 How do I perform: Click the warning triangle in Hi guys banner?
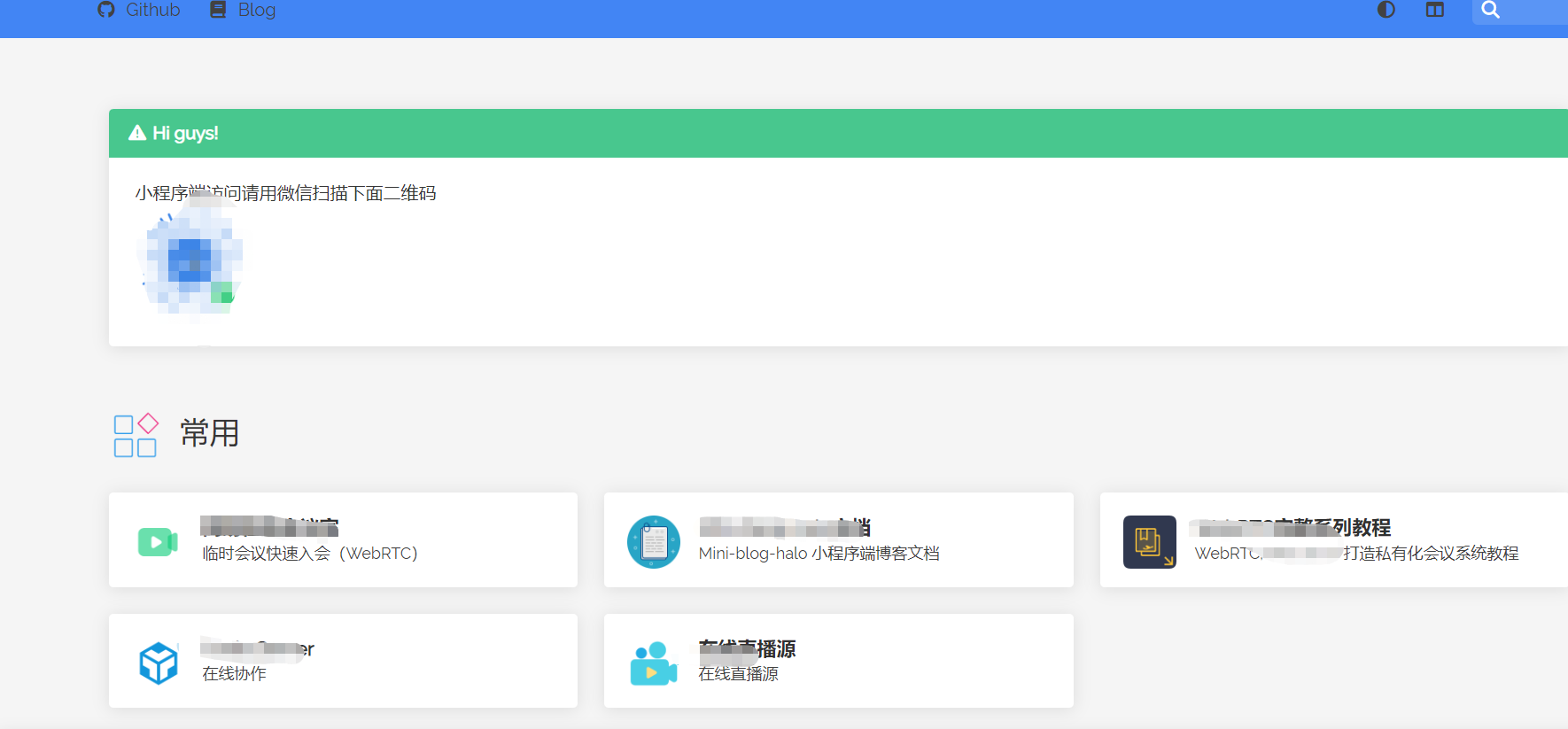[137, 133]
